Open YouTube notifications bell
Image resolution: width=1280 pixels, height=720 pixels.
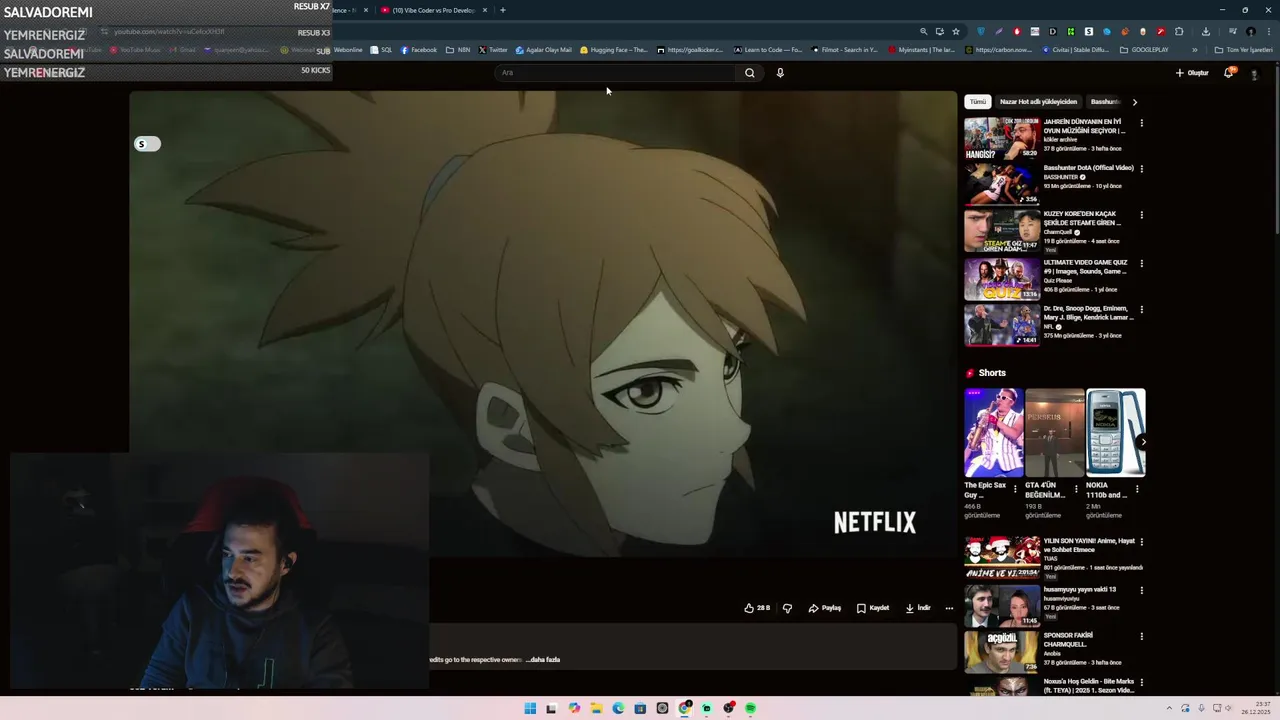(1229, 72)
